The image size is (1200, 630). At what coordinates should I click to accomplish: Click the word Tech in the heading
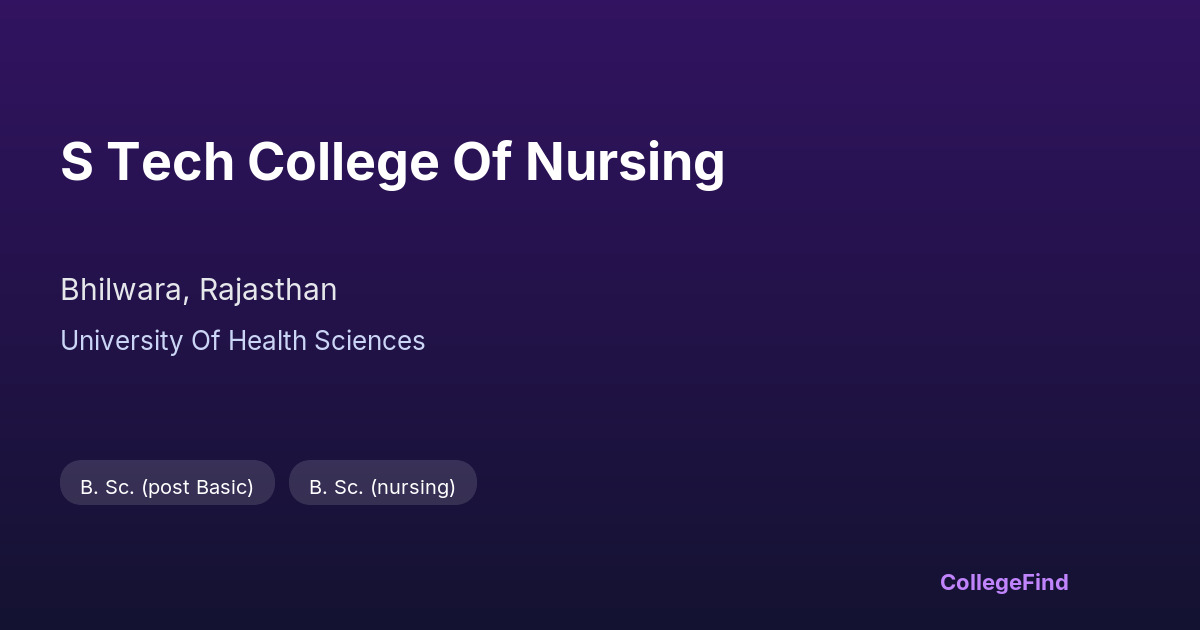[170, 161]
